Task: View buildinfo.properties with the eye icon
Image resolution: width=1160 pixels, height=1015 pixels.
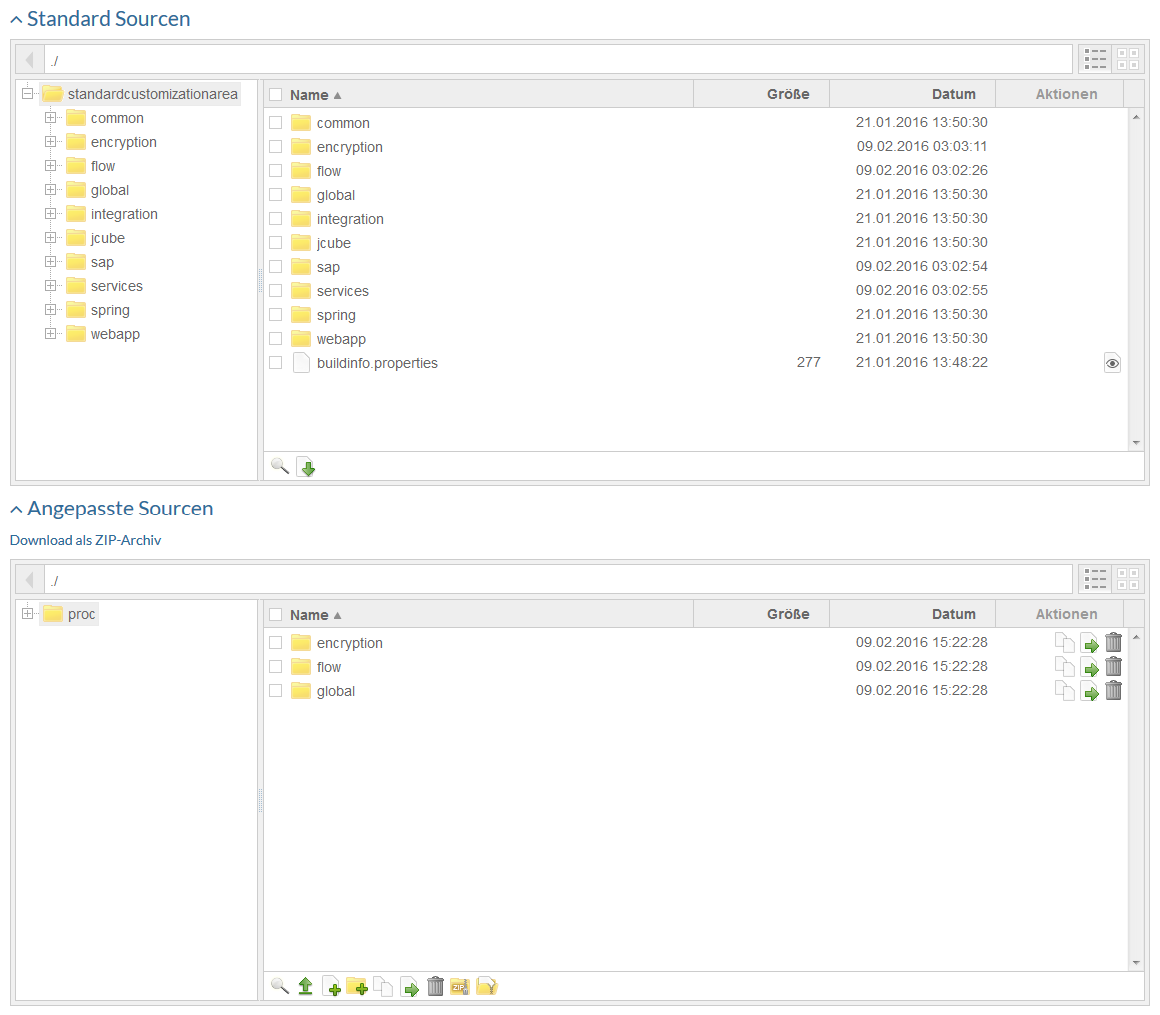Action: tap(1112, 363)
